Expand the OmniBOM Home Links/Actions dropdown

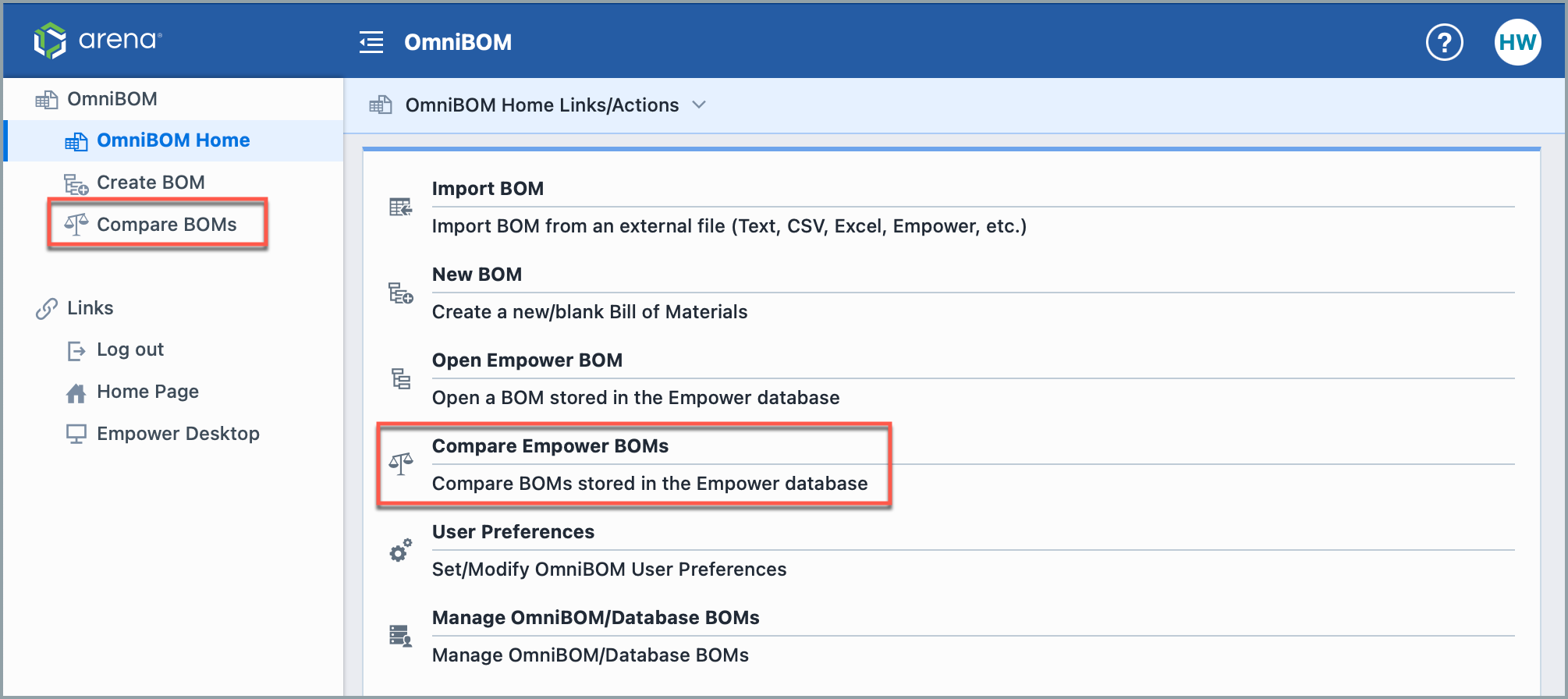700,105
